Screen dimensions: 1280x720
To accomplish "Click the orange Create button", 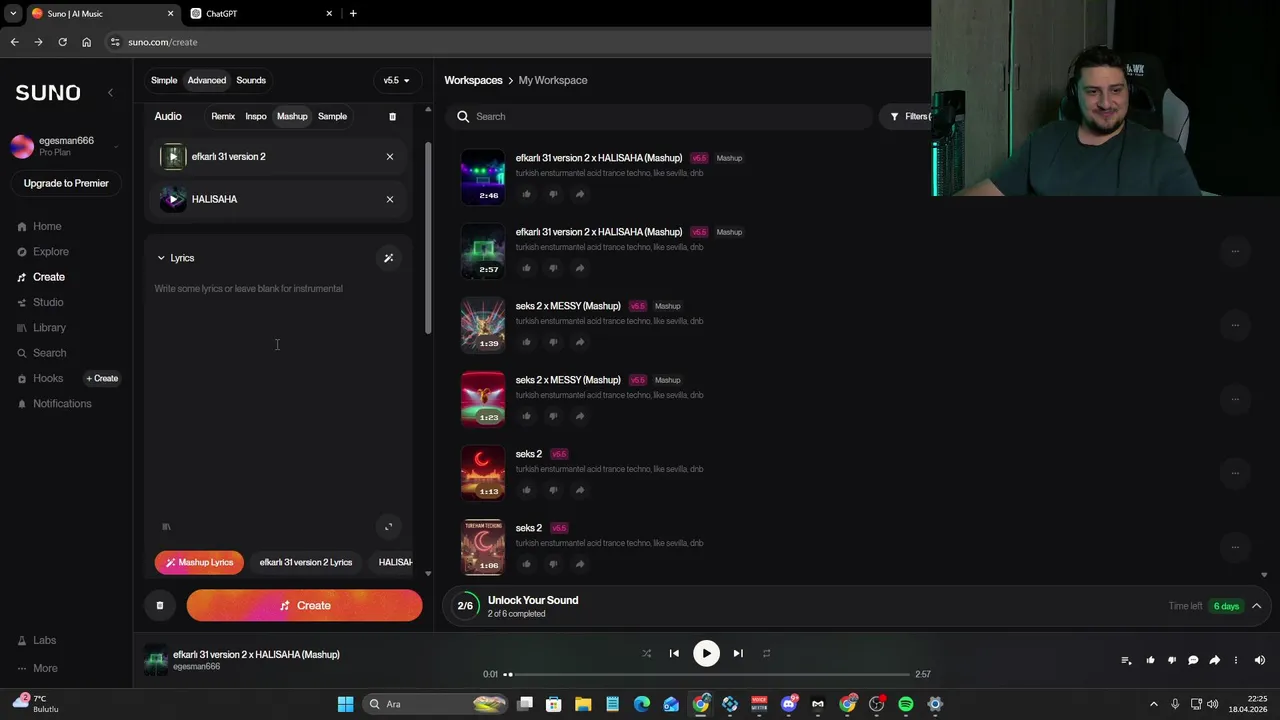I will [x=304, y=605].
